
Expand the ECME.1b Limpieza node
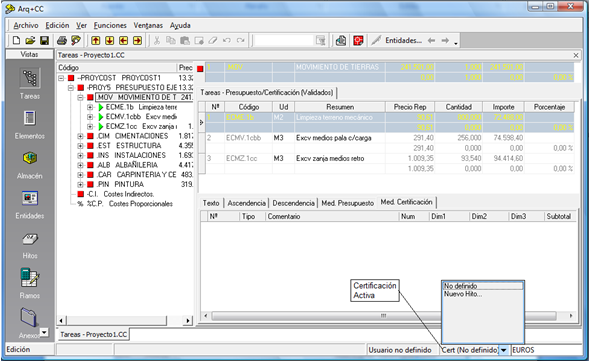click(x=90, y=107)
